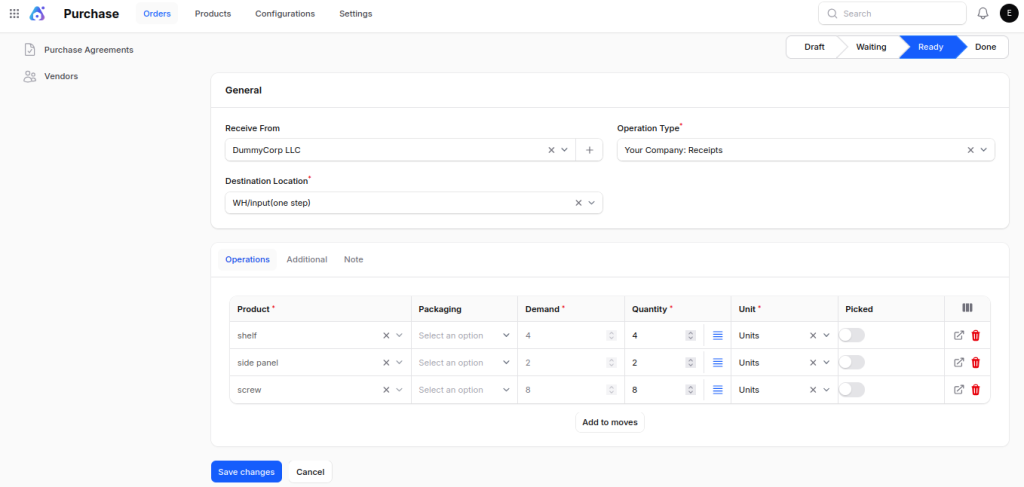Toggle Picked for the shelf row

tap(852, 335)
